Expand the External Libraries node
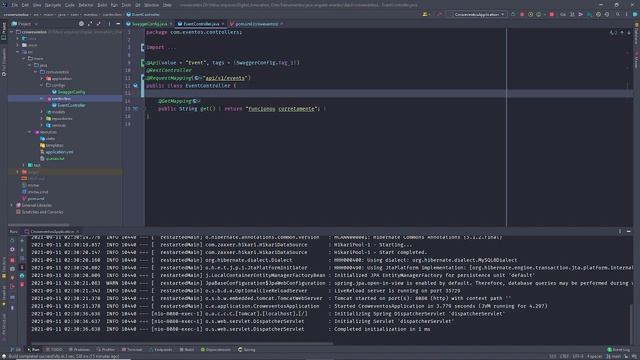 [x=11, y=205]
